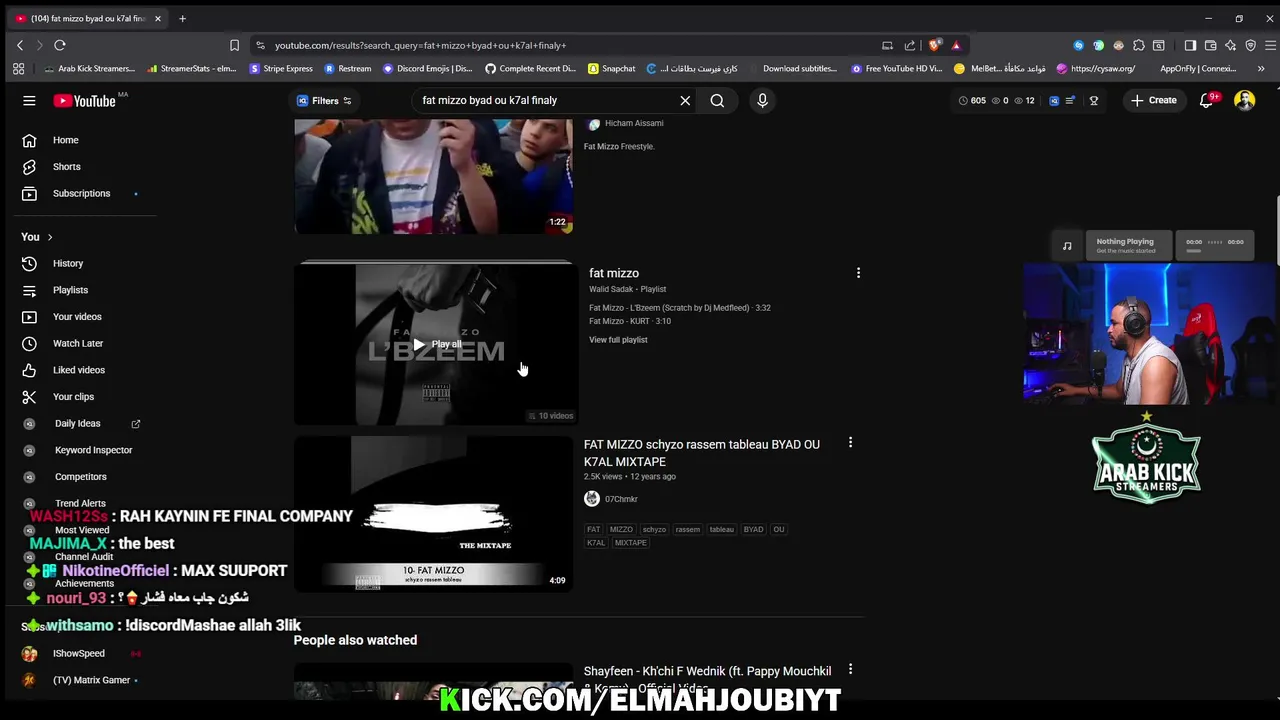1280x720 pixels.
Task: Open the fat mizzo playlist title
Action: tap(614, 273)
